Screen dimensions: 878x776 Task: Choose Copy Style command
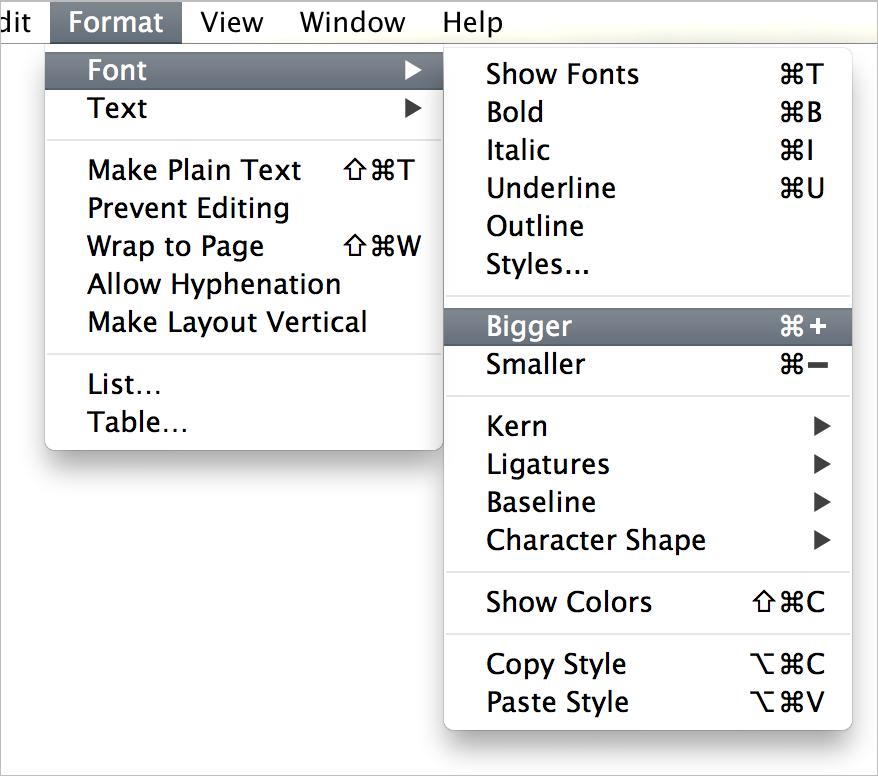648,665
